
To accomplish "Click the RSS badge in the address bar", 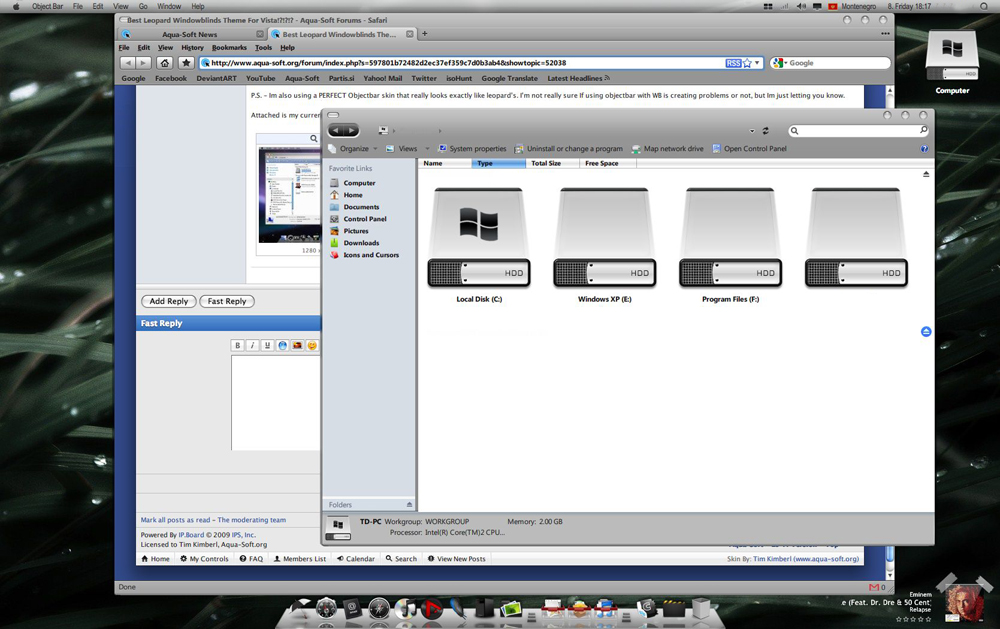I will tap(733, 63).
